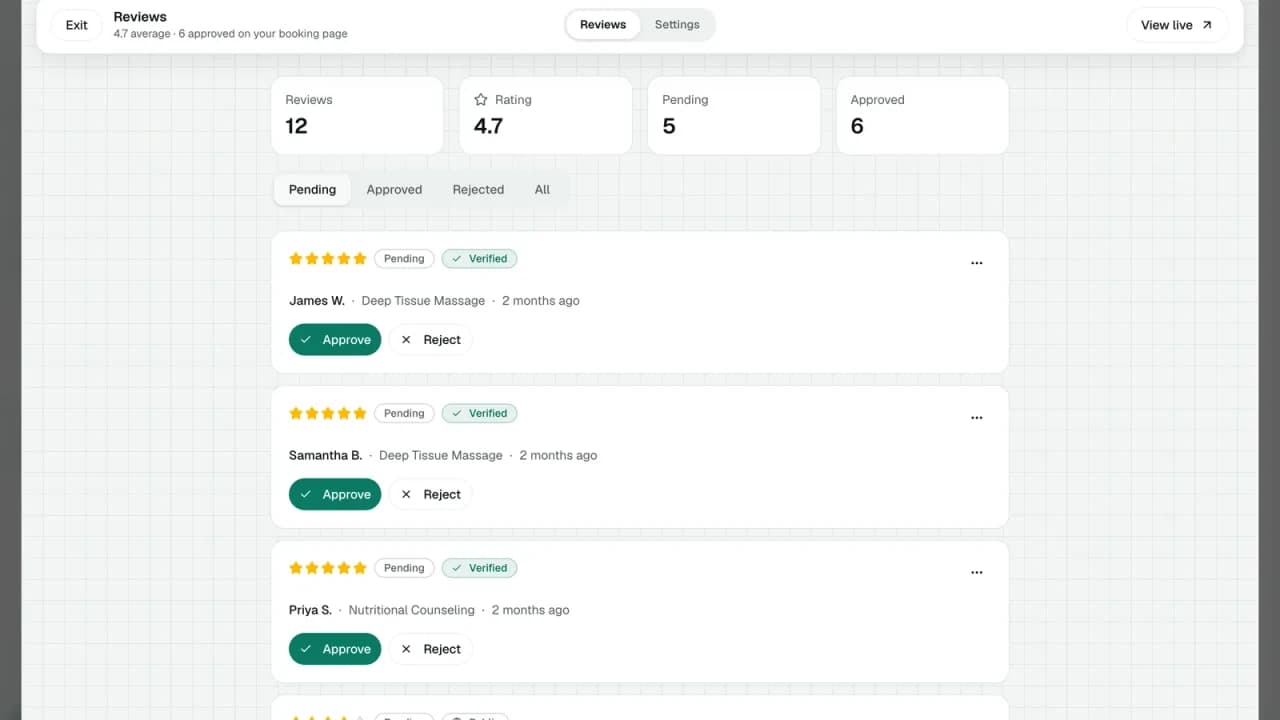Click the star icon in the Rating card
Image resolution: width=1280 pixels, height=720 pixels.
481,100
